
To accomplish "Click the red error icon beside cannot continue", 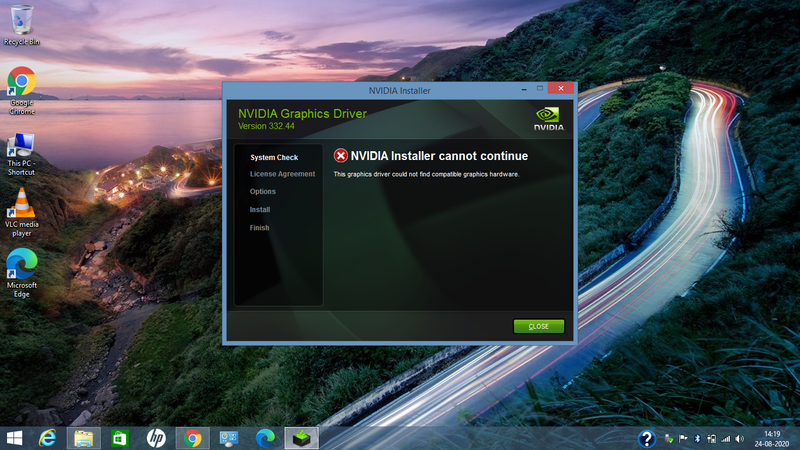I will tap(341, 156).
